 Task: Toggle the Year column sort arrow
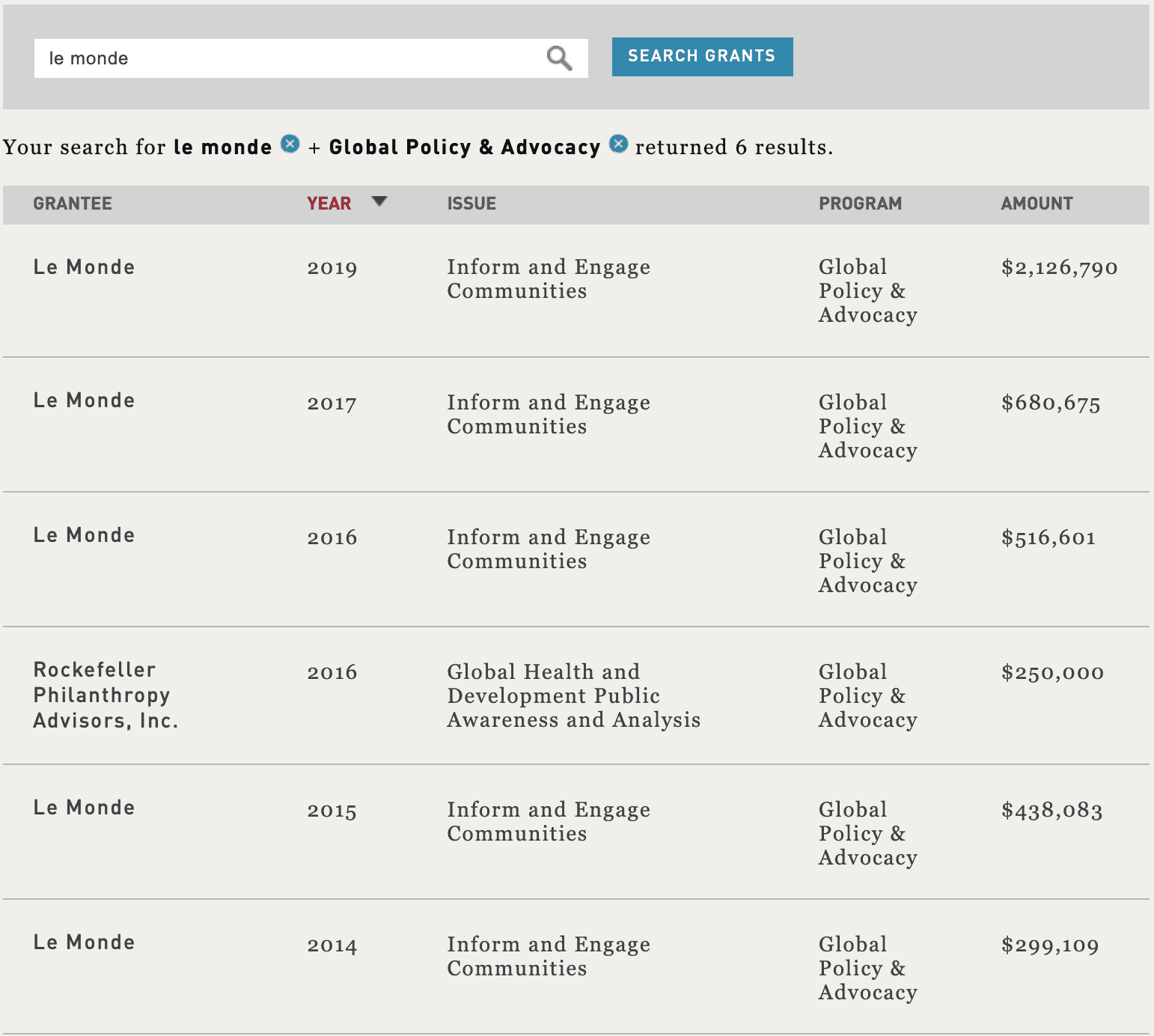379,201
